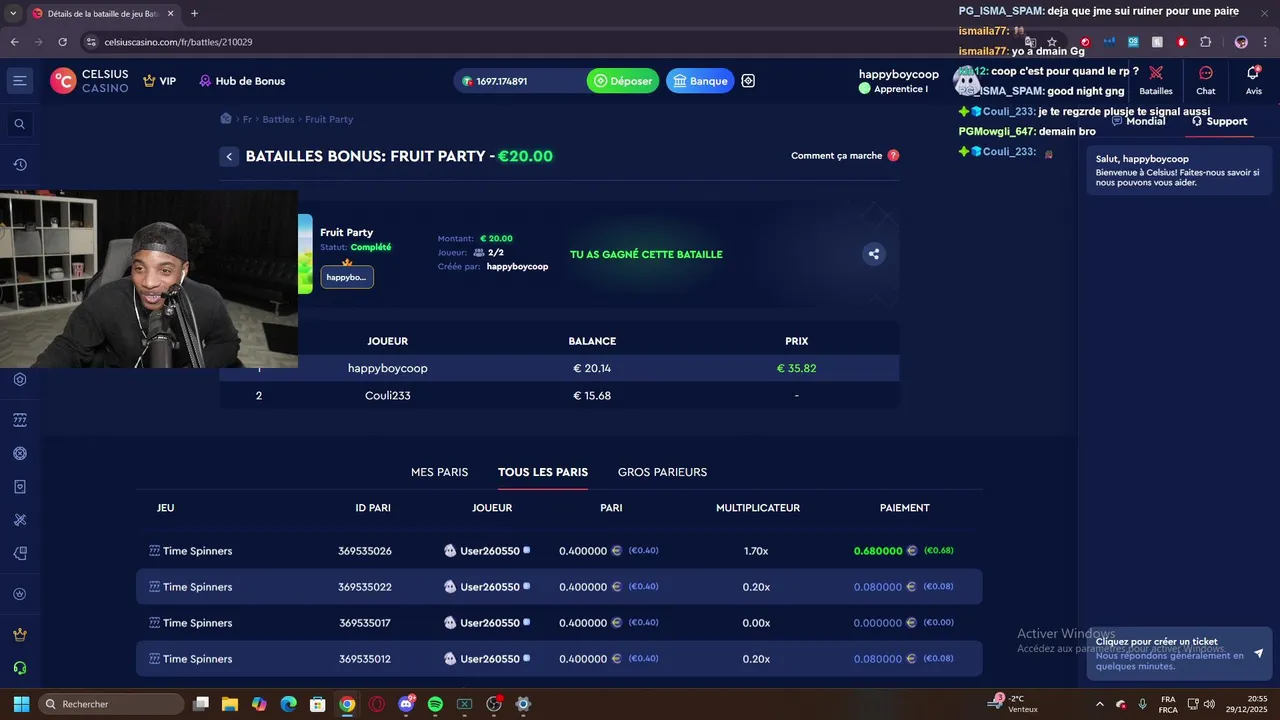
Task: Open the Mondial chat tab
Action: 1138,121
